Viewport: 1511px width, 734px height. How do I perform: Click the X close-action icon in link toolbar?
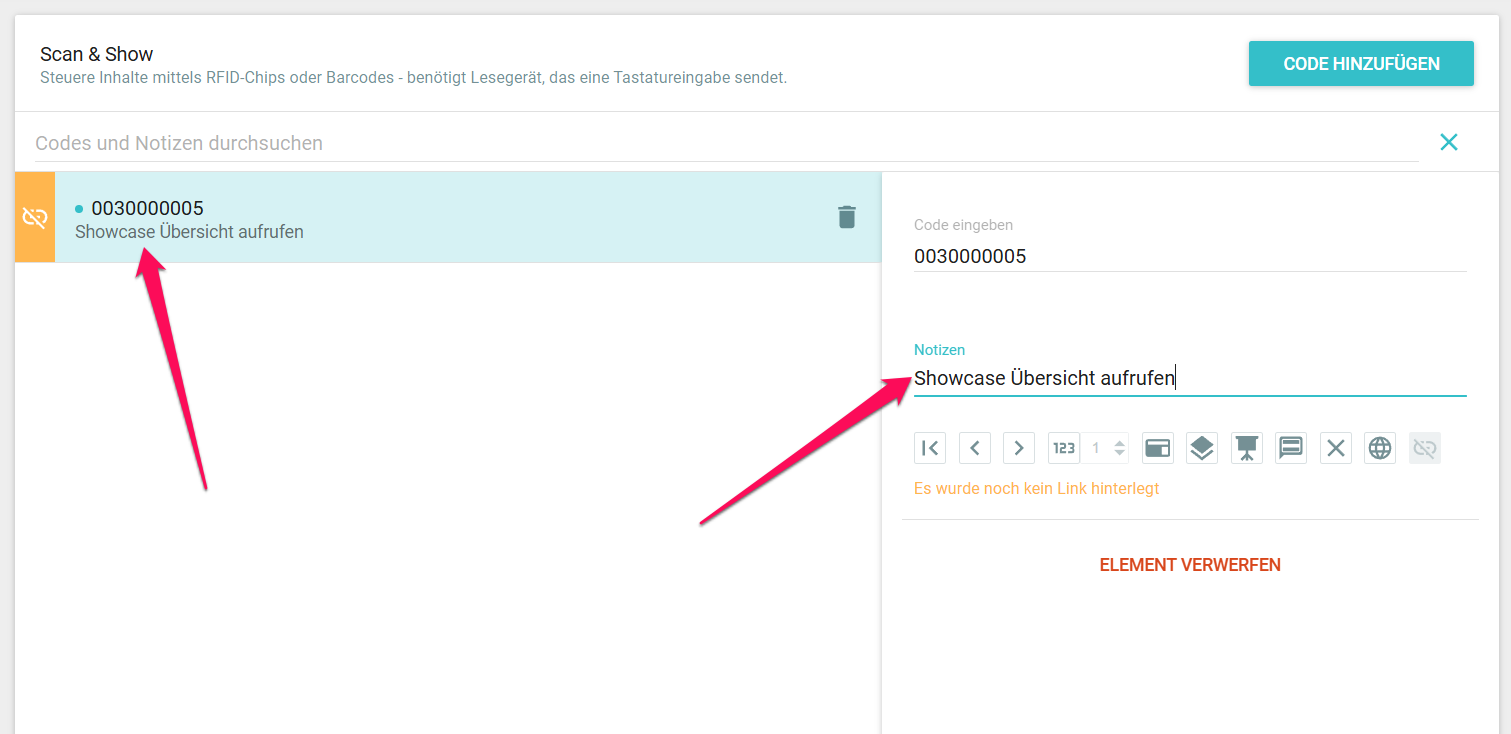[x=1335, y=448]
